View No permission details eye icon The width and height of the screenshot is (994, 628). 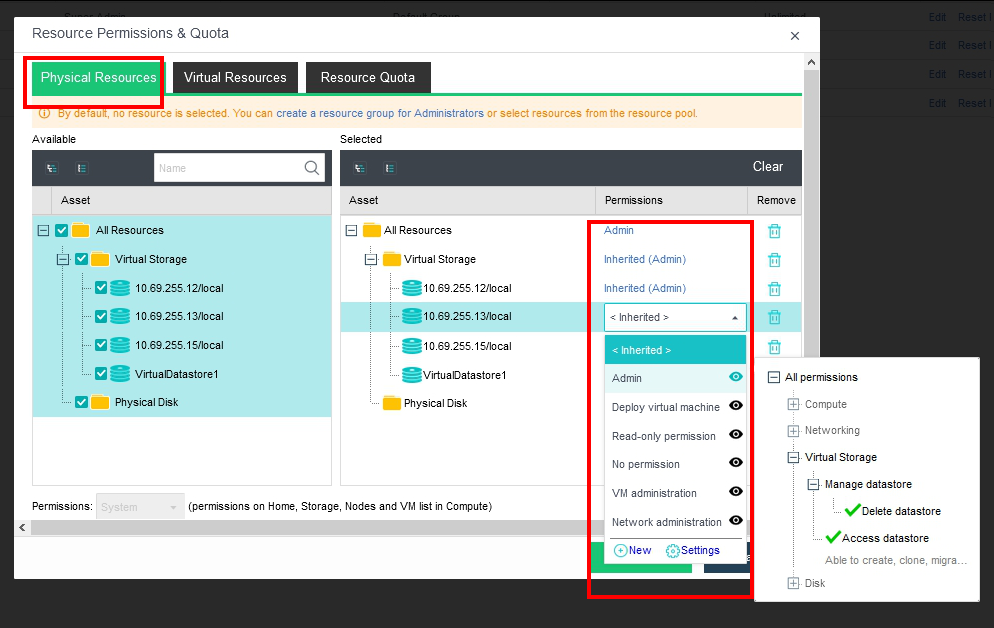[x=735, y=463]
